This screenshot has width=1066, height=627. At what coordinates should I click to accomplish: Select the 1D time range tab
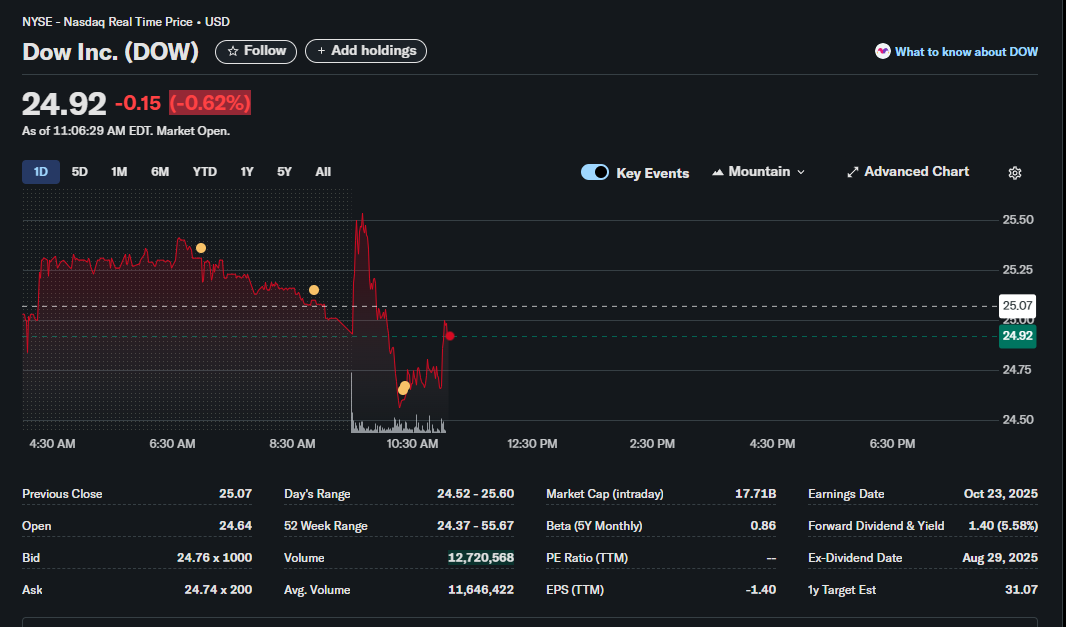pyautogui.click(x=41, y=172)
